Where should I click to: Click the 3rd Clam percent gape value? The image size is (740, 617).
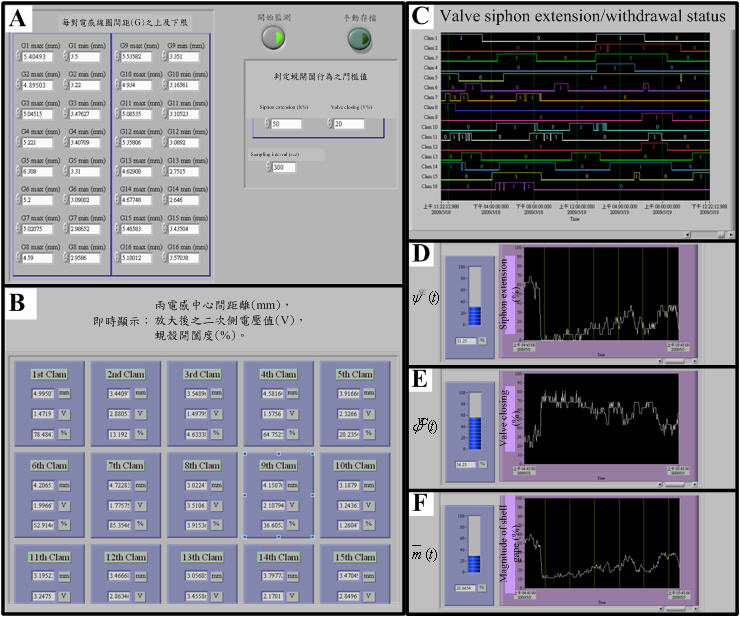[x=196, y=433]
